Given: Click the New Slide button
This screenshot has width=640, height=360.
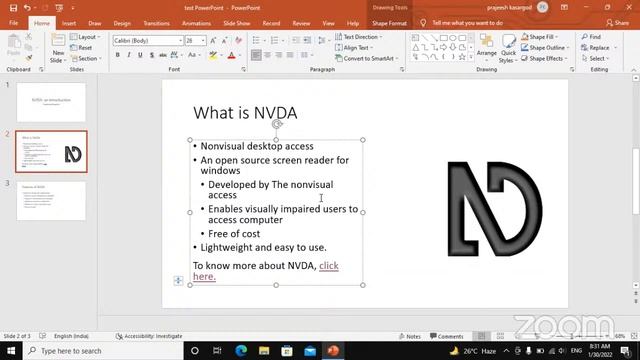Looking at the screenshot, I should click(x=58, y=49).
